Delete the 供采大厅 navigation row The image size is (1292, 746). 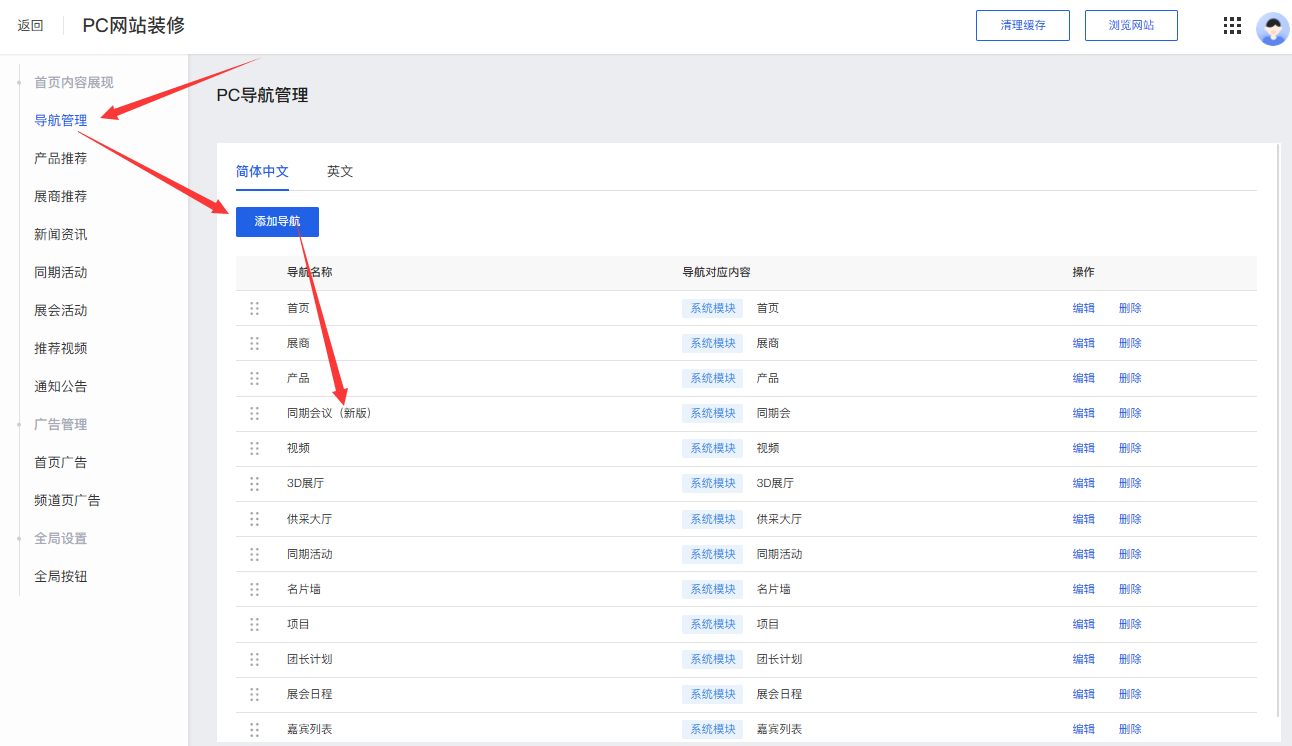tap(1130, 519)
